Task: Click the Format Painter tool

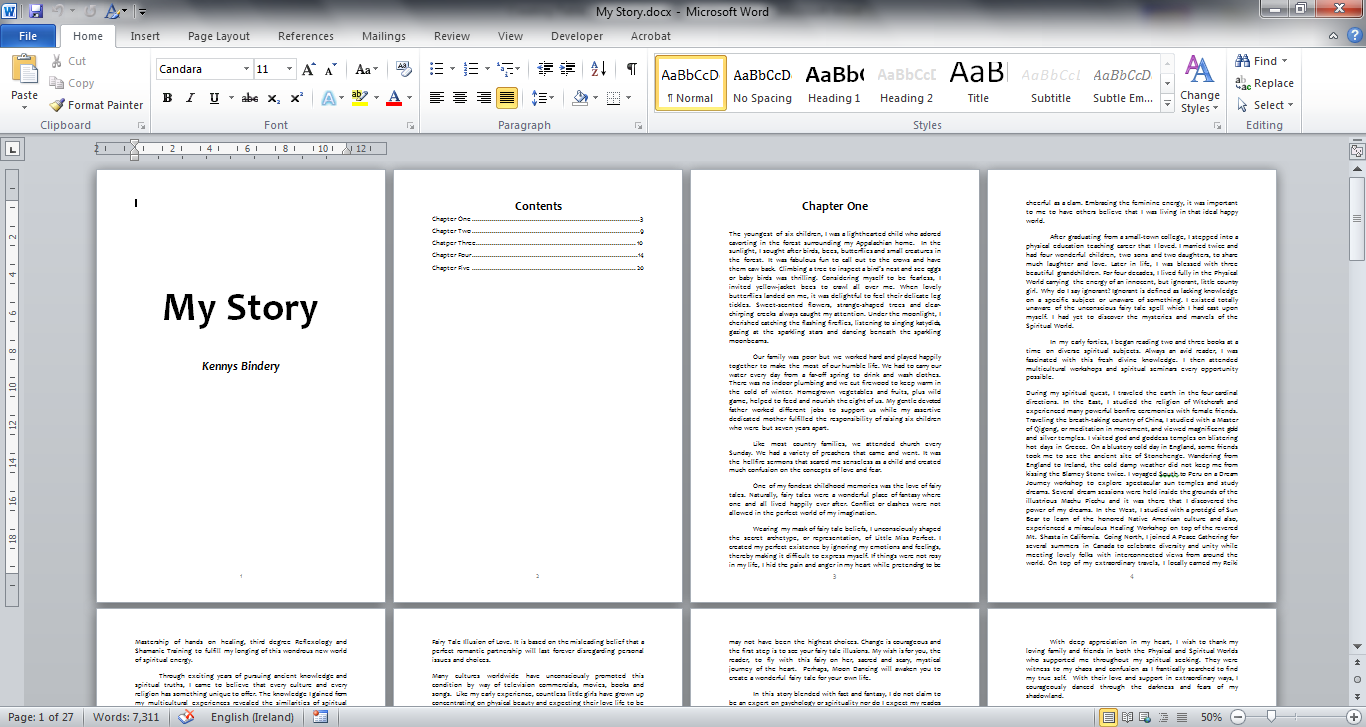Action: coord(96,105)
